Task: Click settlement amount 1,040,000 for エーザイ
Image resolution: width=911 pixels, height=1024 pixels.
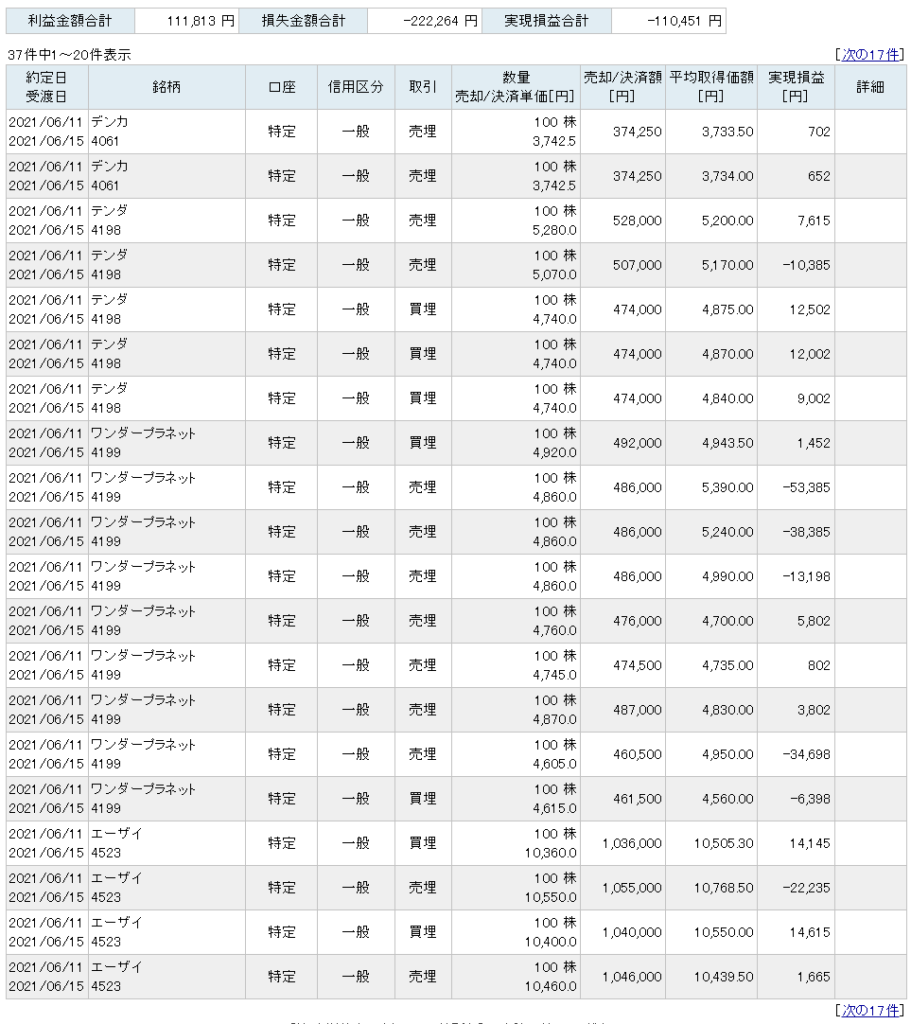Action: [631, 932]
